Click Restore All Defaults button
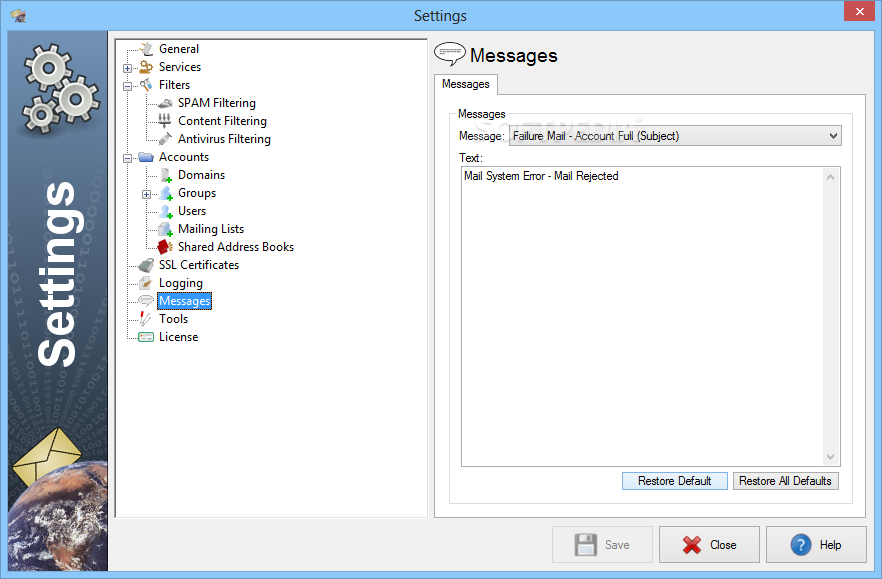This screenshot has height=579, width=882. 785,481
